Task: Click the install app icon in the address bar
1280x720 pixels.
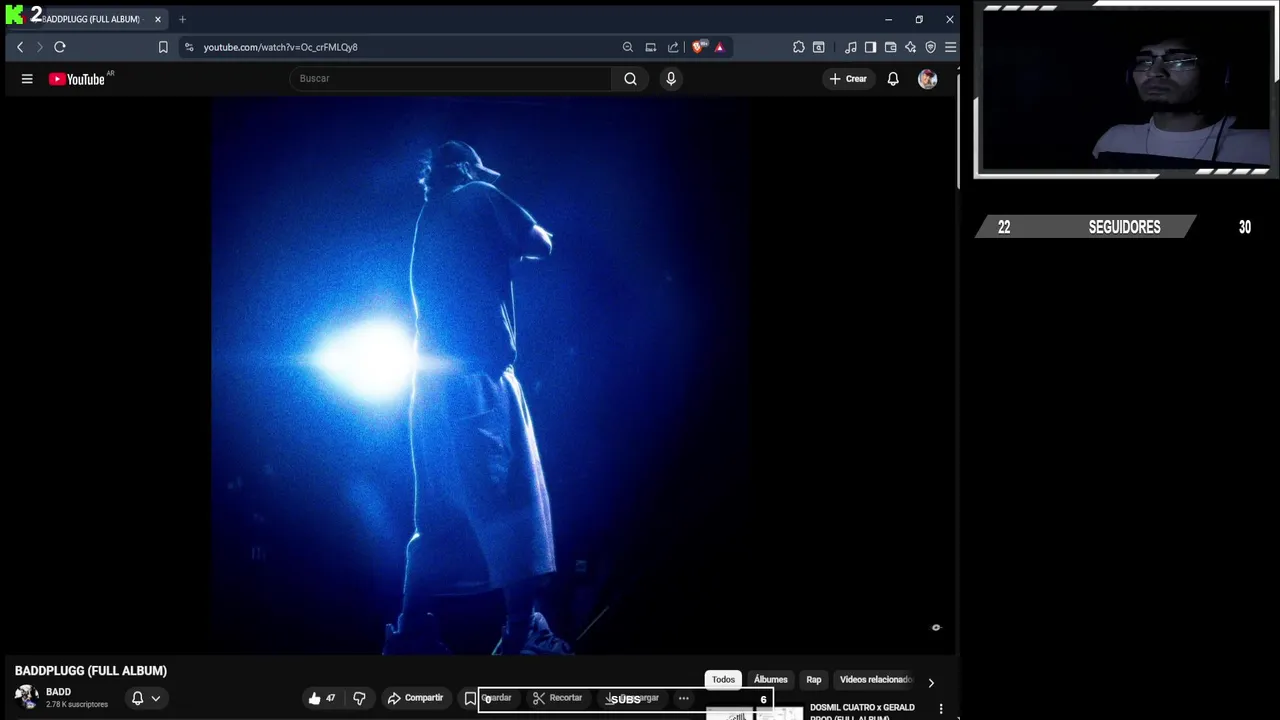Action: [x=651, y=47]
